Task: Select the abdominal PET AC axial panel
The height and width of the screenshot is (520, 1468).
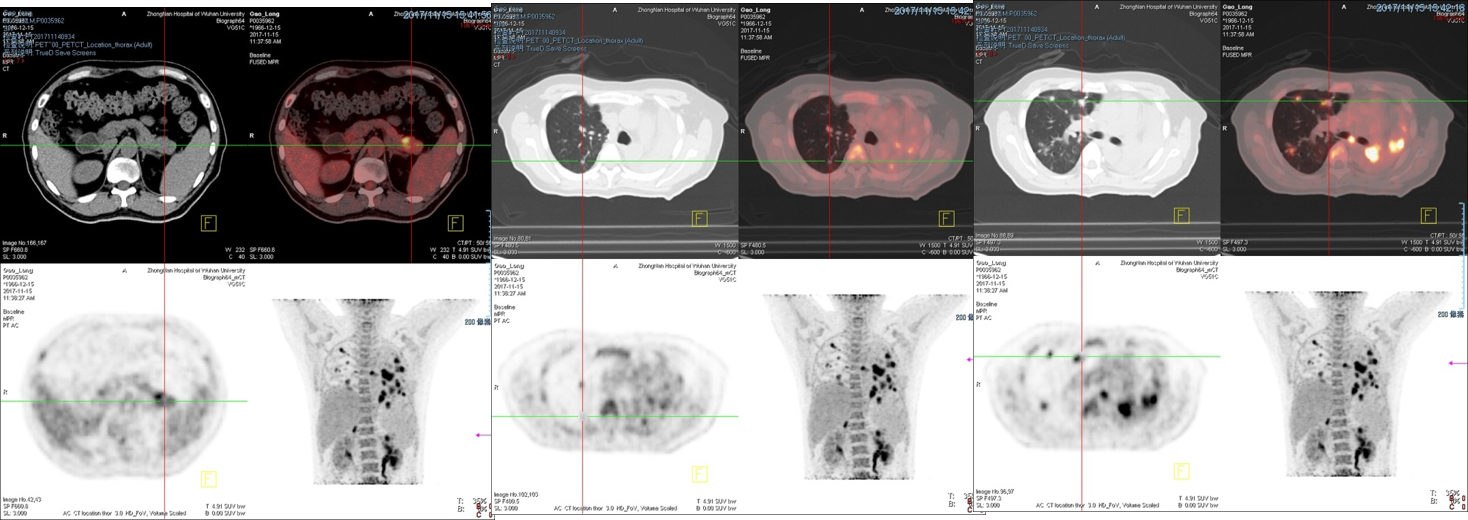Action: point(122,390)
